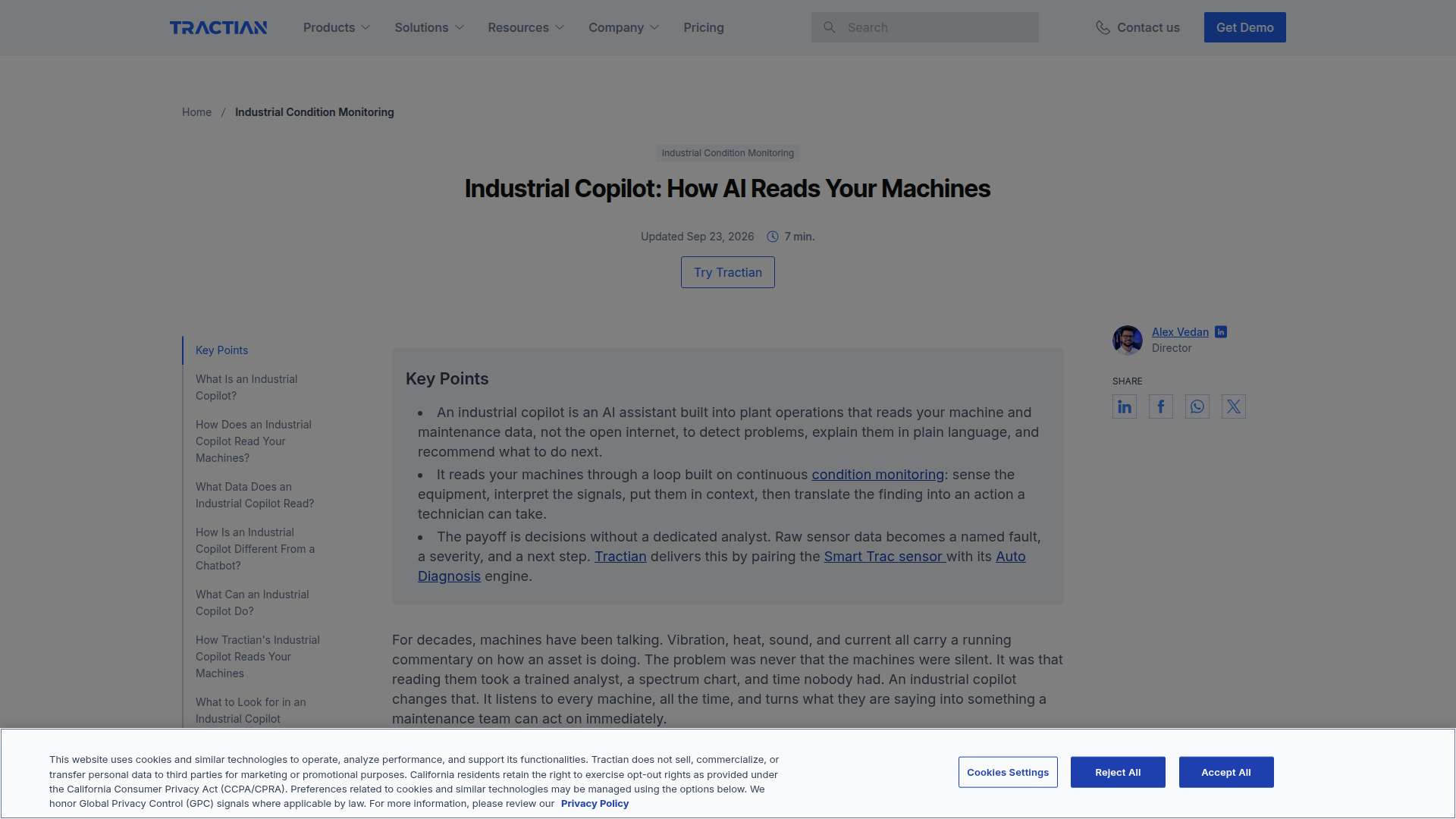Share article on X
1456x819 pixels.
point(1234,406)
